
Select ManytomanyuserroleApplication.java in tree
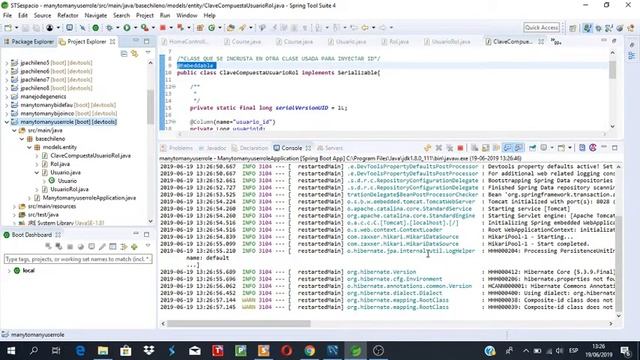[x=89, y=198]
